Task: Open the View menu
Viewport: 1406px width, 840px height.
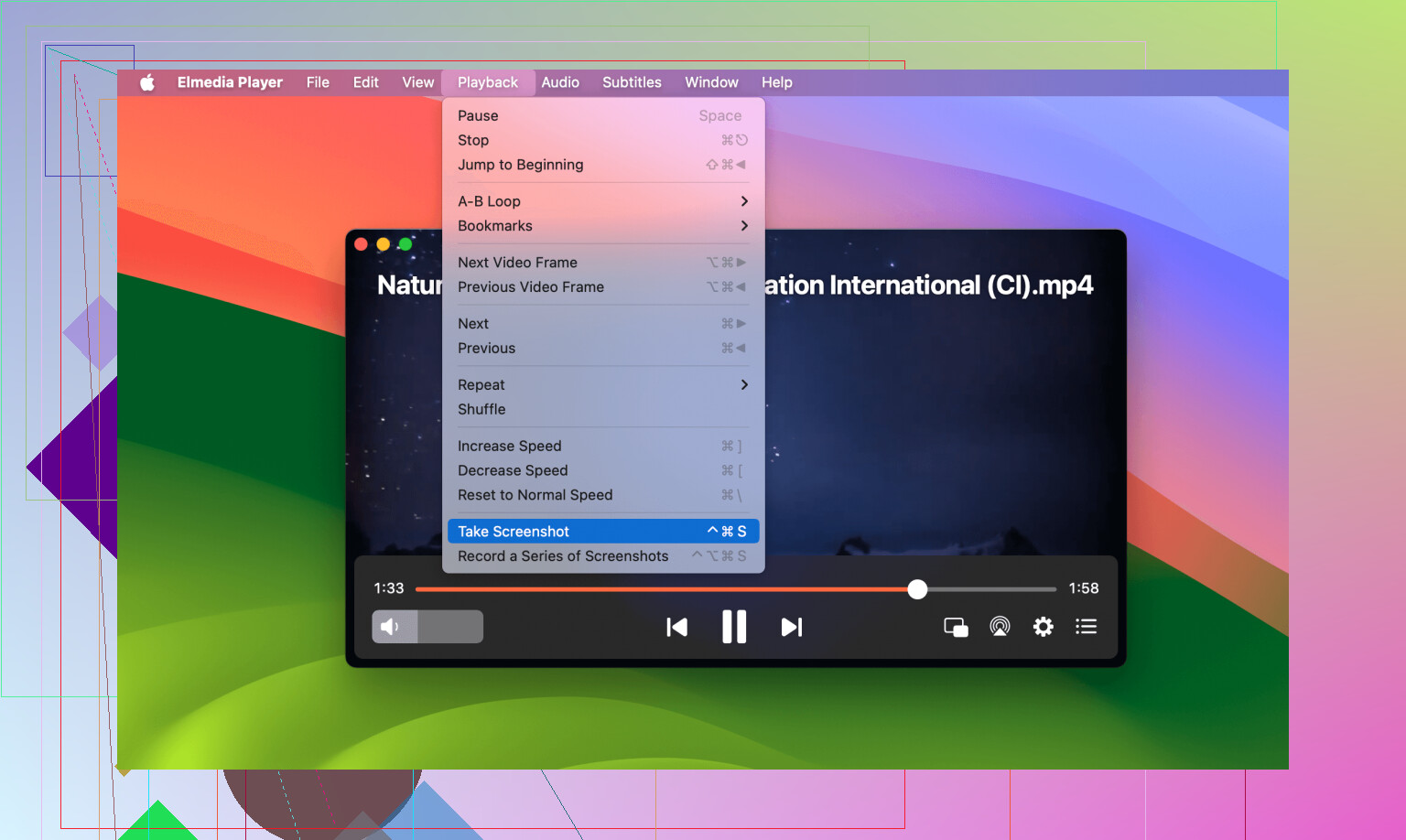Action: 418,82
